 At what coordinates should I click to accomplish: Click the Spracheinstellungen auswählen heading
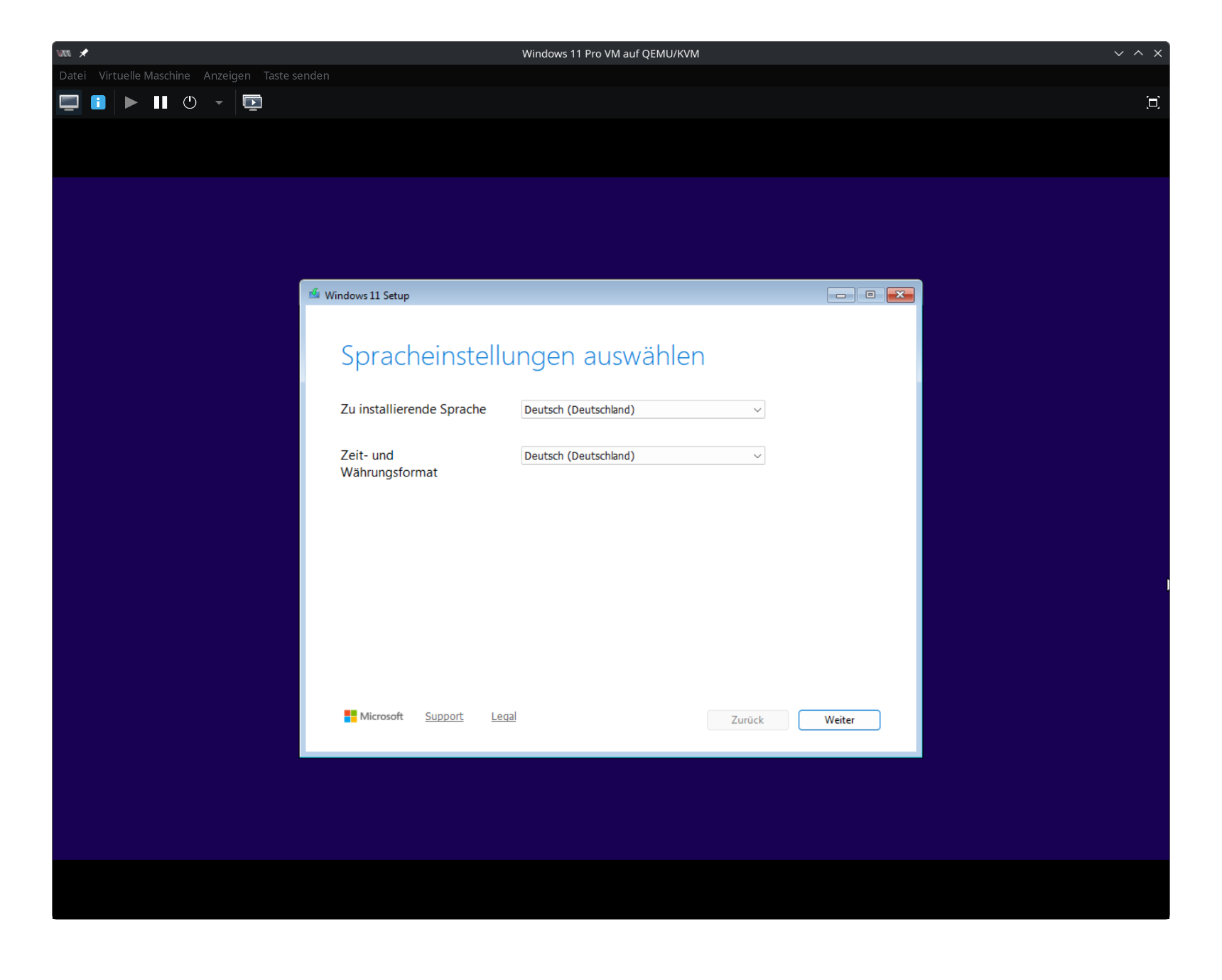(x=523, y=356)
